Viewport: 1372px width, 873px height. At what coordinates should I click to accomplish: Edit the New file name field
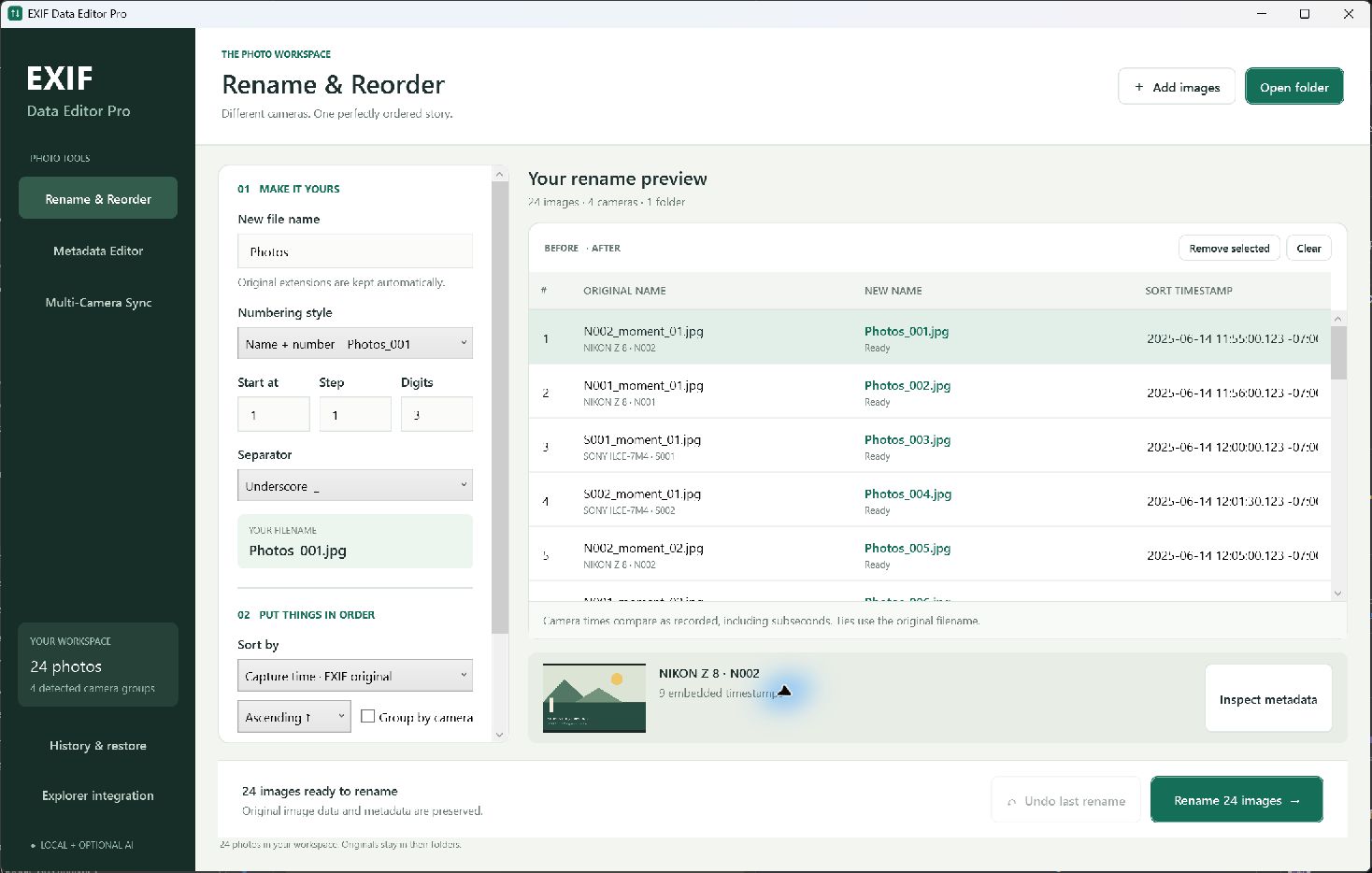[x=355, y=251]
